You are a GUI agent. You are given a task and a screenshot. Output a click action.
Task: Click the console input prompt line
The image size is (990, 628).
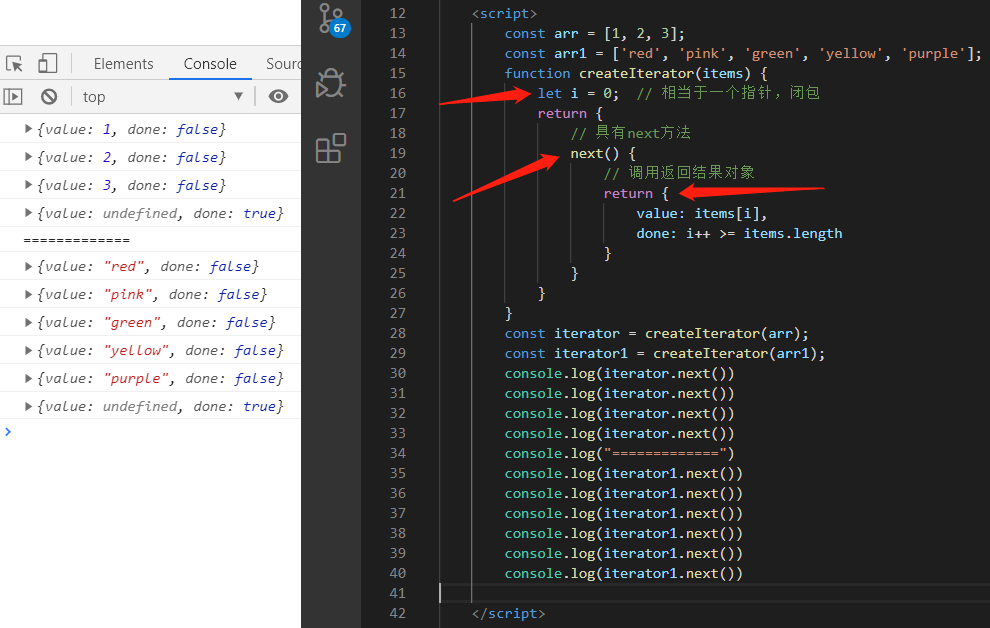tap(150, 432)
